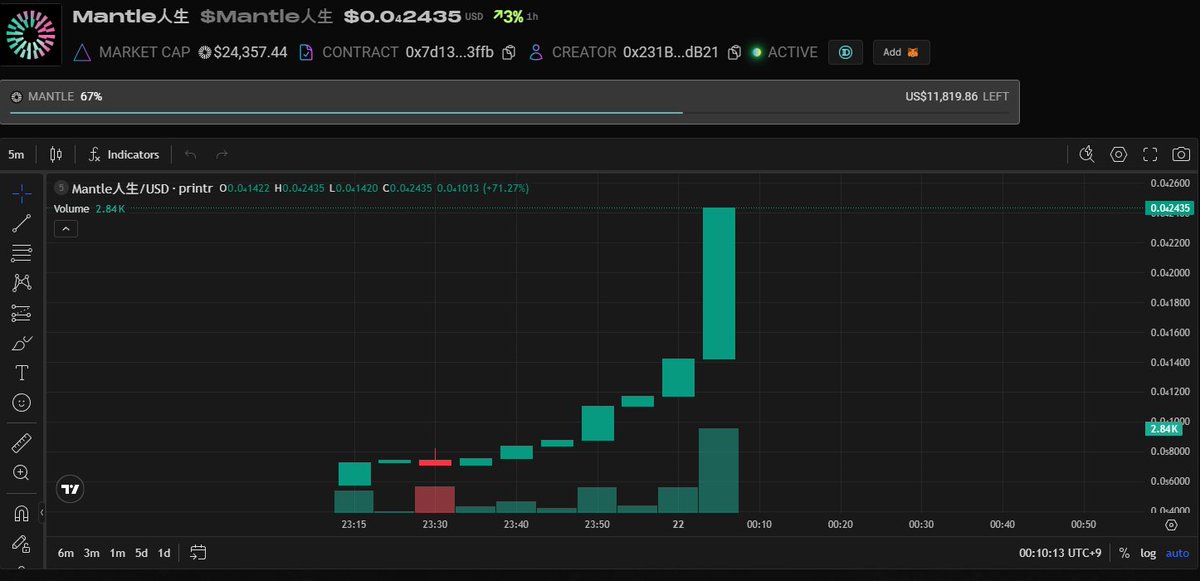Open the Fibonacci retracement tools
Image resolution: width=1200 pixels, height=581 pixels.
pyautogui.click(x=21, y=253)
